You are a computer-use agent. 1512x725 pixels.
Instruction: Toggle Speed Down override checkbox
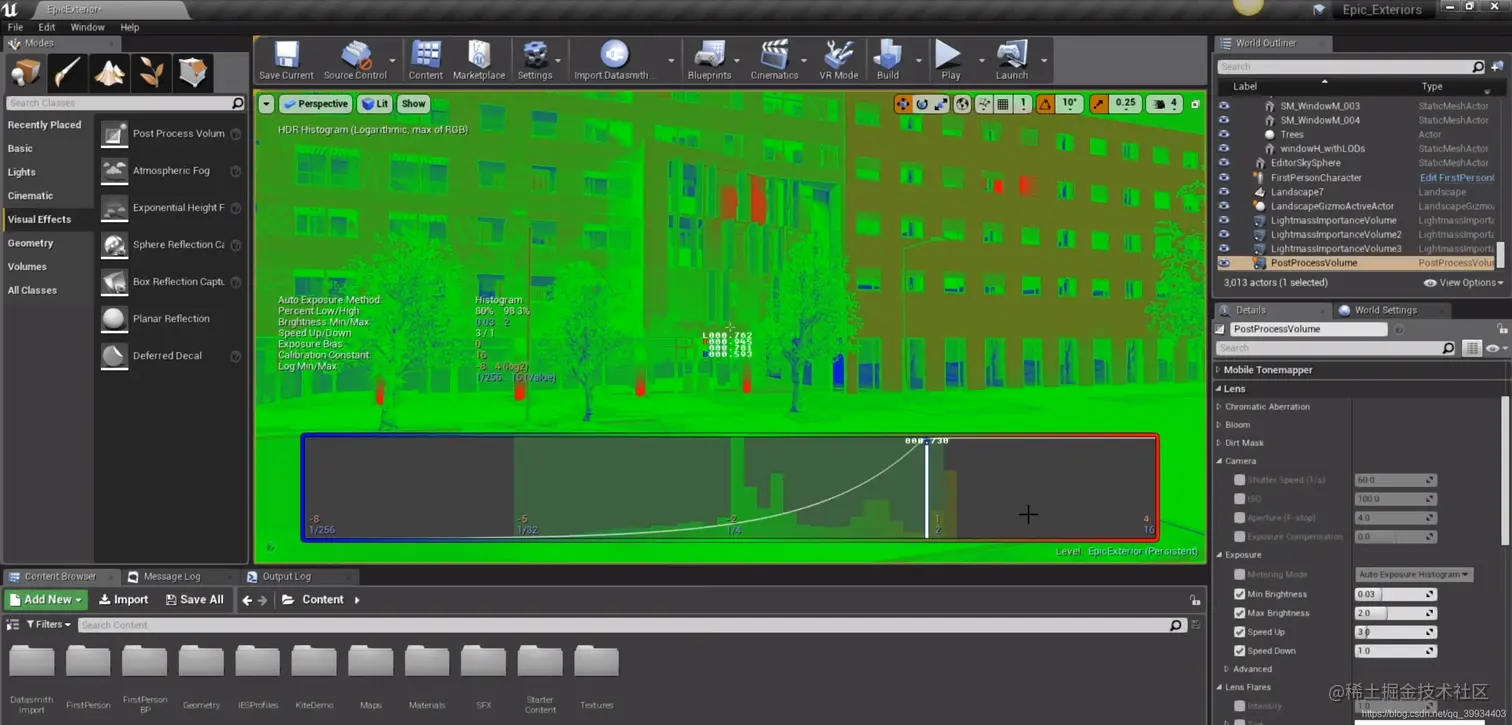pos(1240,651)
